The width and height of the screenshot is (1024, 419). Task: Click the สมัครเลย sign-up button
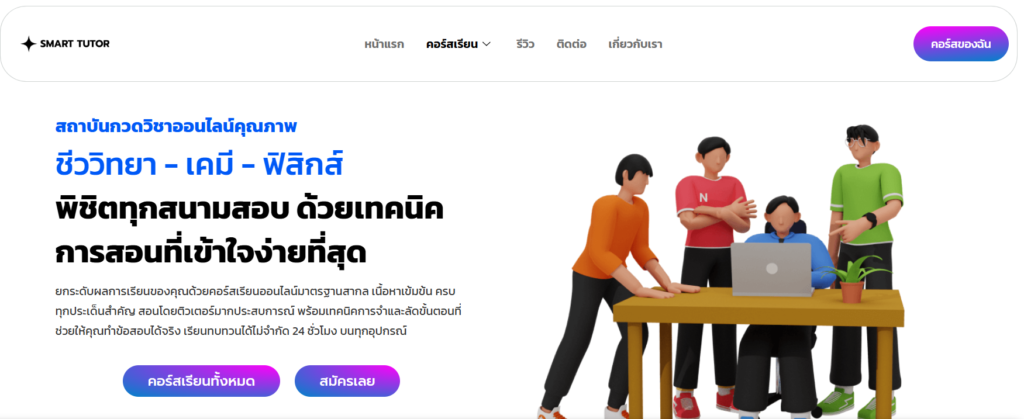(x=347, y=381)
